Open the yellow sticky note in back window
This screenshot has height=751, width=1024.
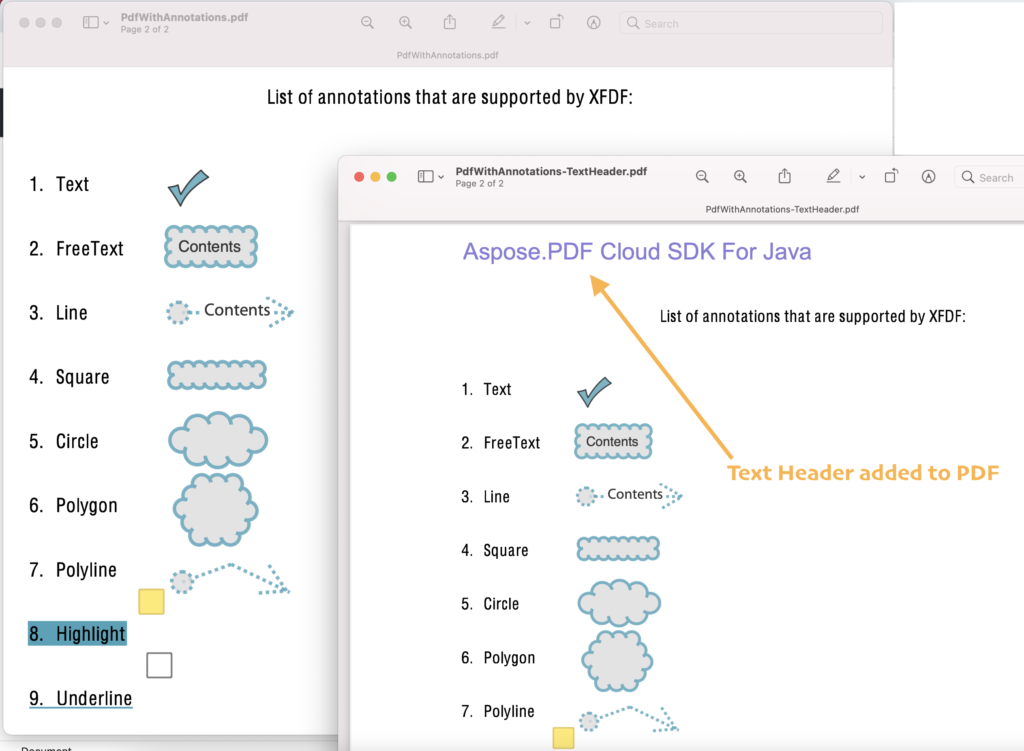(x=152, y=601)
